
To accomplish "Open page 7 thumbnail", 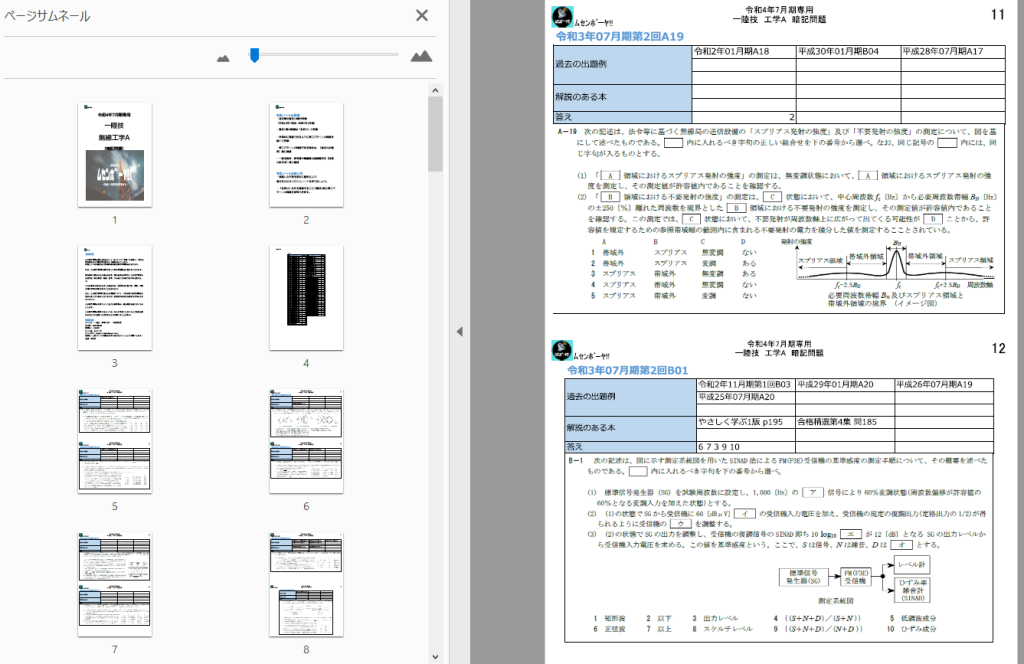I will click(x=115, y=584).
